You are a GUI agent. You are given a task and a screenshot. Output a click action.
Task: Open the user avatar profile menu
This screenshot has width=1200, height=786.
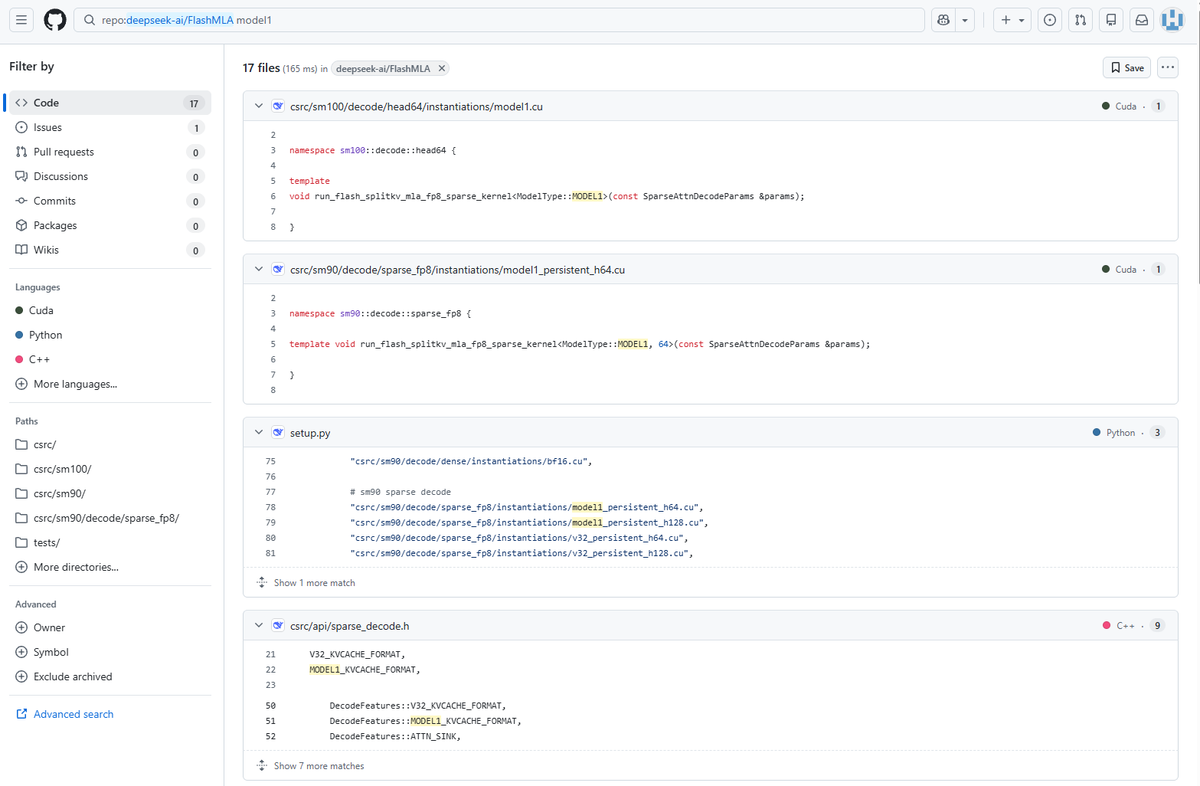(1172, 20)
